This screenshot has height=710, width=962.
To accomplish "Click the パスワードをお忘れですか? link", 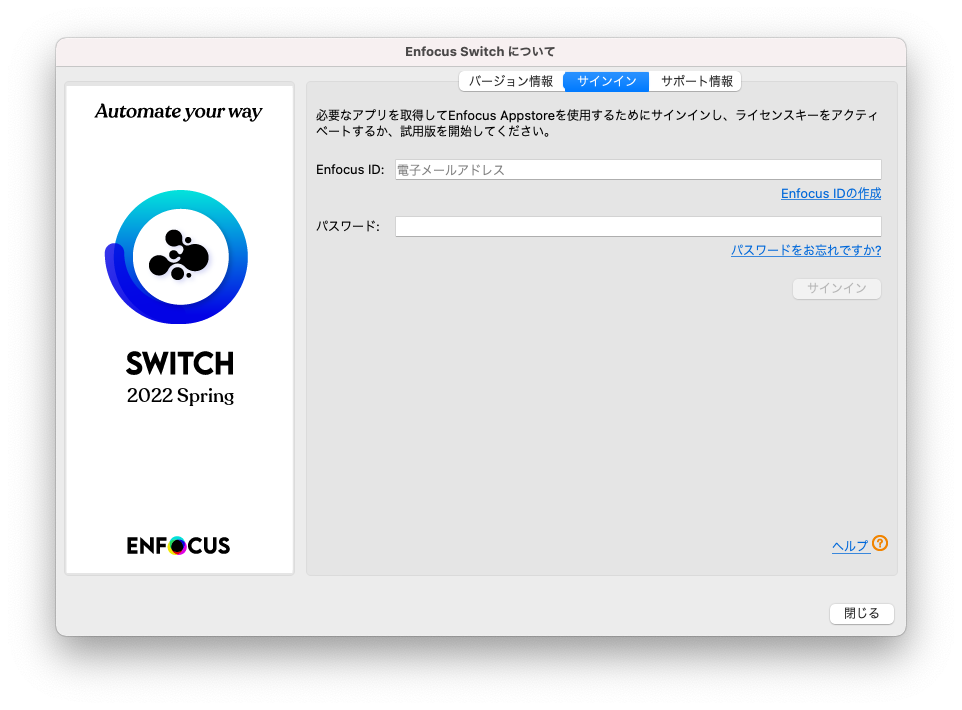I will 806,250.
